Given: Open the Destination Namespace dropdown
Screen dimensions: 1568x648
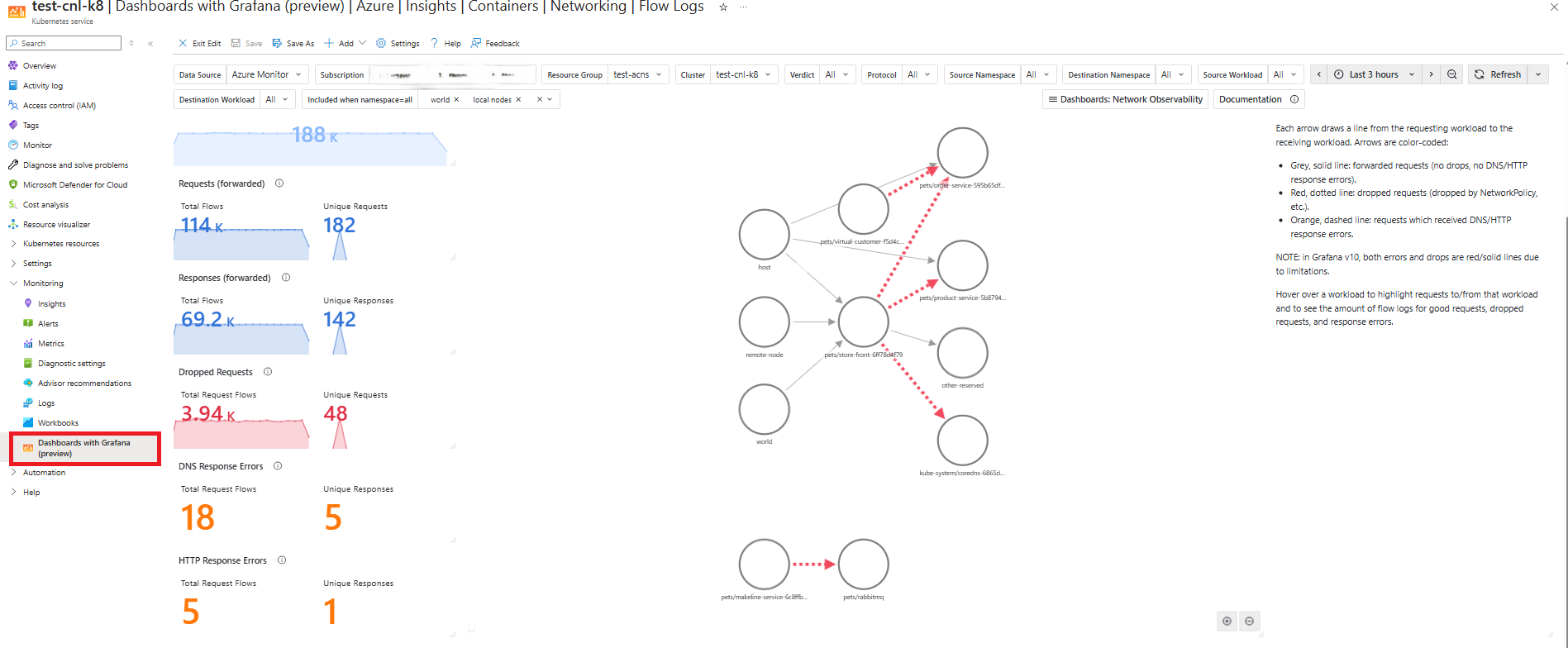Looking at the screenshot, I should coord(1174,74).
